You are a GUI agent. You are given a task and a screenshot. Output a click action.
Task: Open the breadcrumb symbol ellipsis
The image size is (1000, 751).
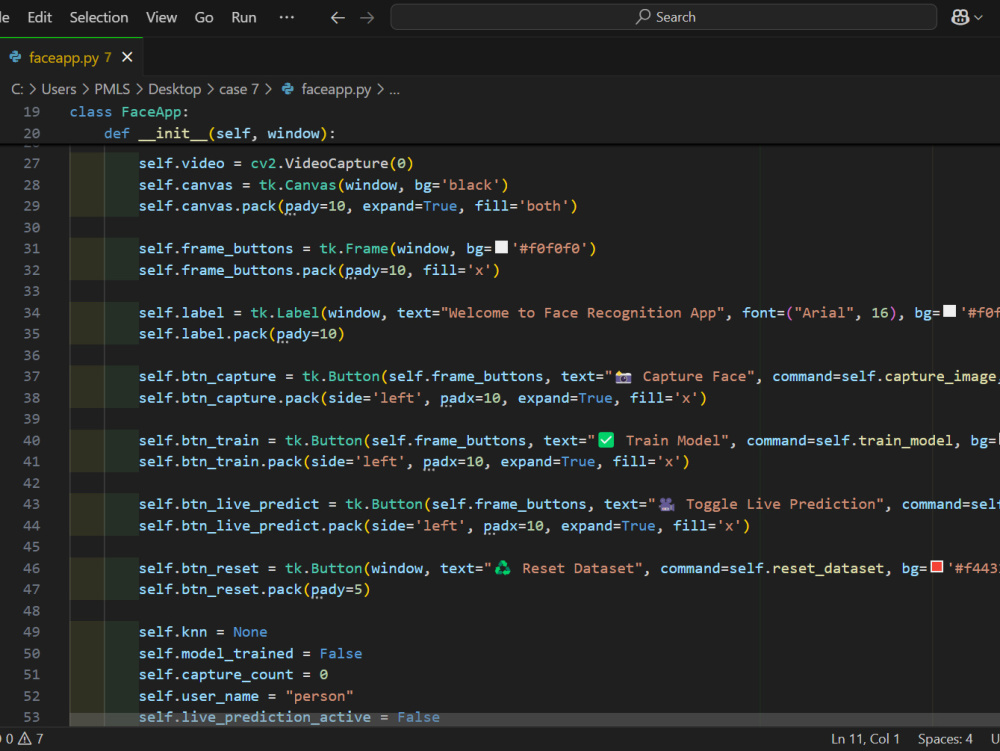tap(395, 89)
